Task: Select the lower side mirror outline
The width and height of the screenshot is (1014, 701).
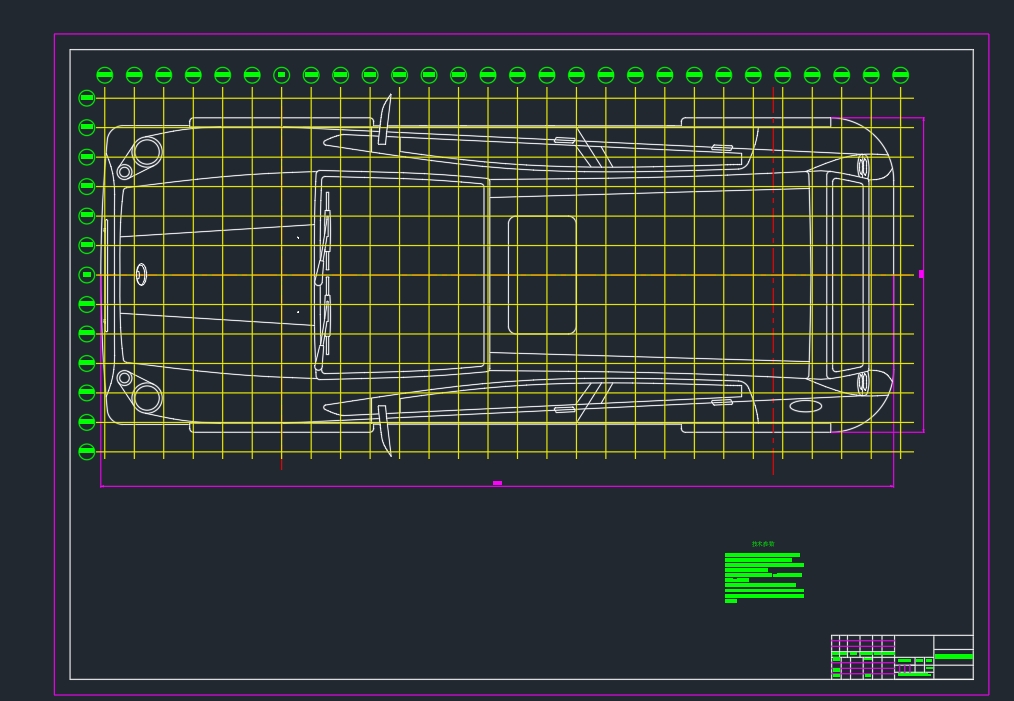Action: [x=385, y=431]
